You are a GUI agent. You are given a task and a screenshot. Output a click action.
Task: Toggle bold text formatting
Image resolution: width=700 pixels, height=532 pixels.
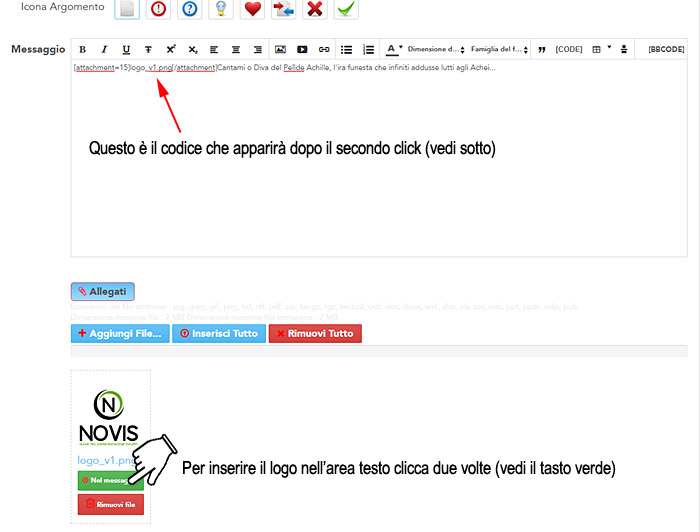tap(82, 49)
